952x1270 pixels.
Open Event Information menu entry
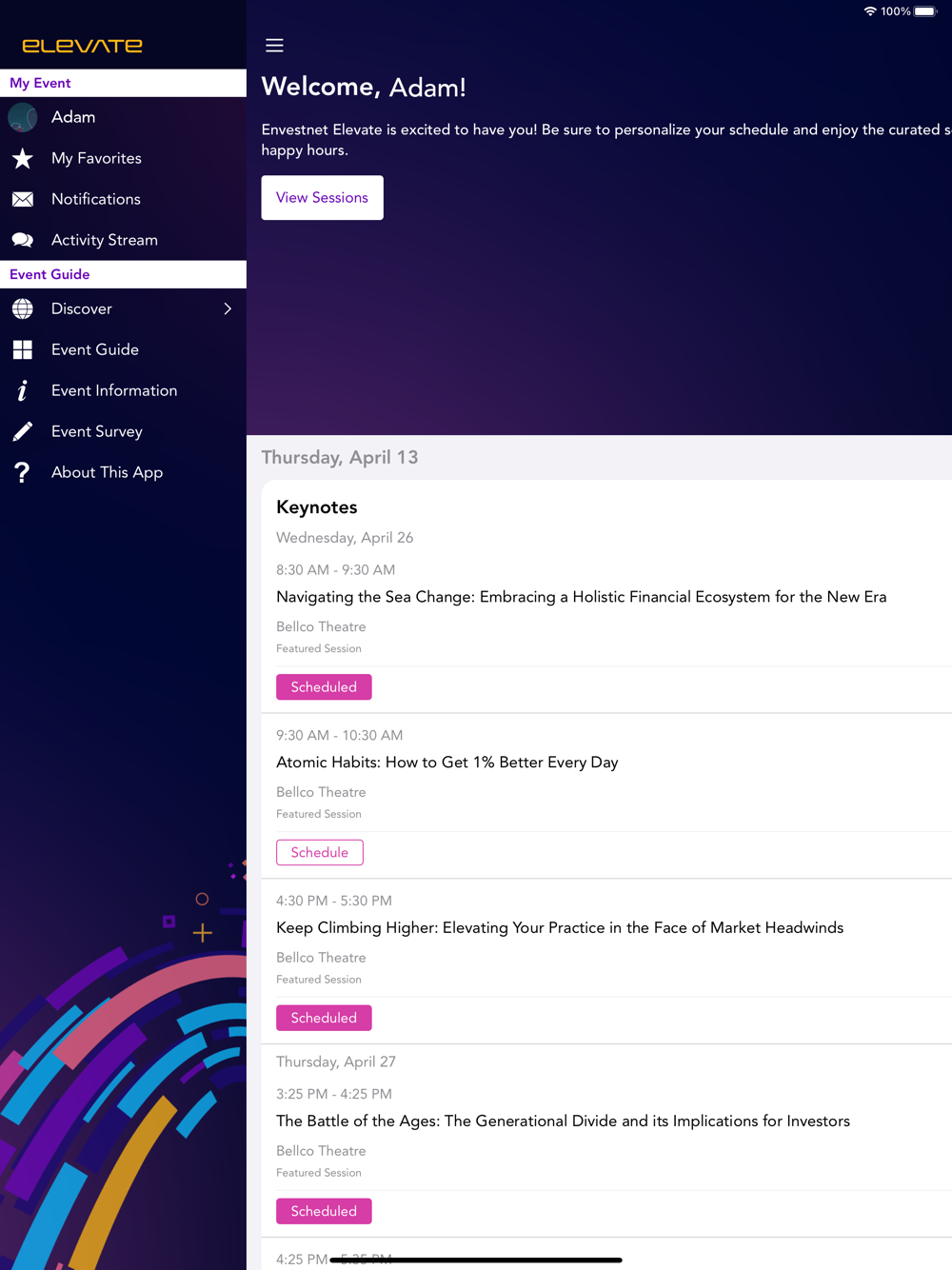click(123, 390)
